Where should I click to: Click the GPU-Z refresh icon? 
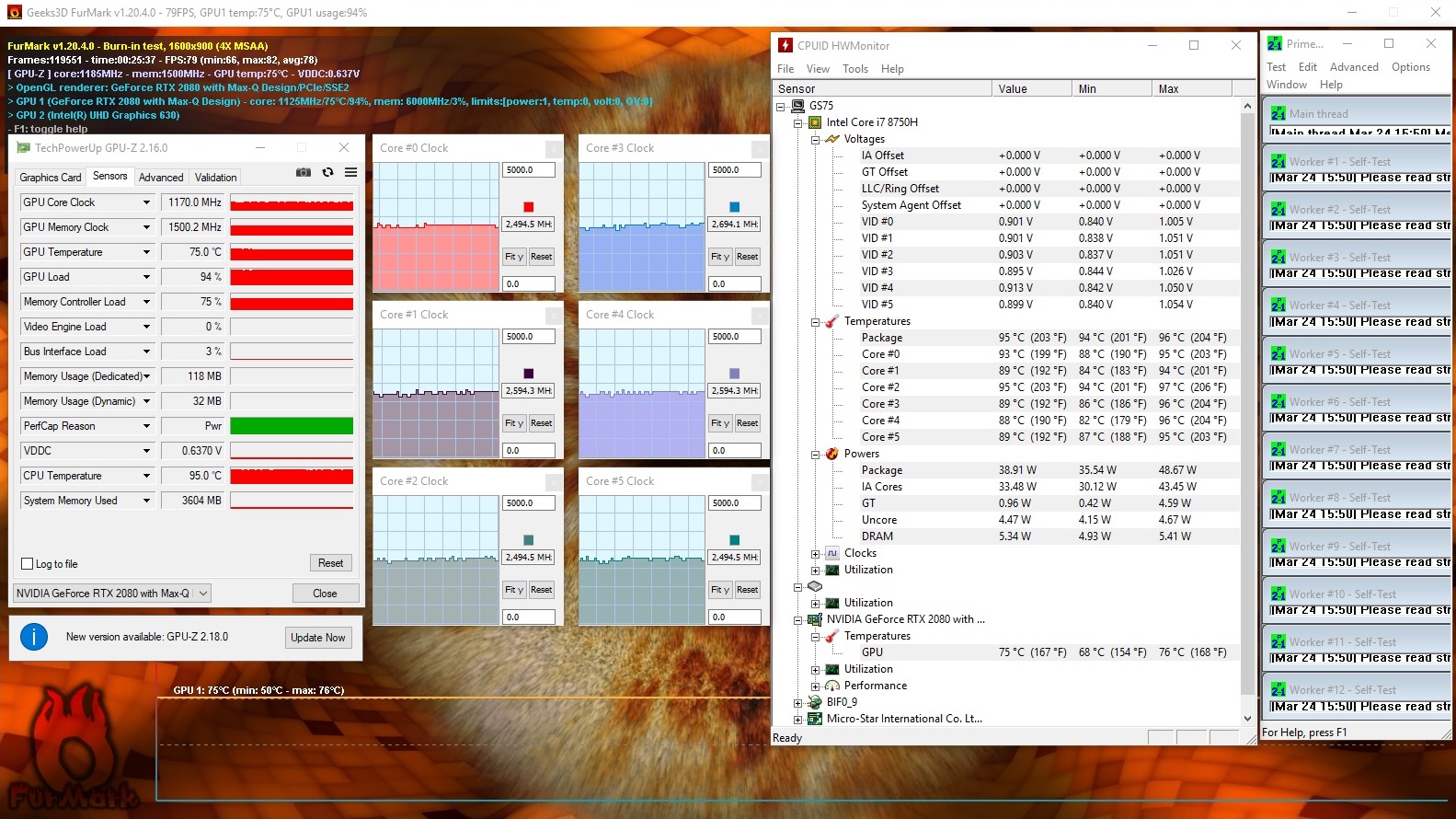pyautogui.click(x=327, y=172)
